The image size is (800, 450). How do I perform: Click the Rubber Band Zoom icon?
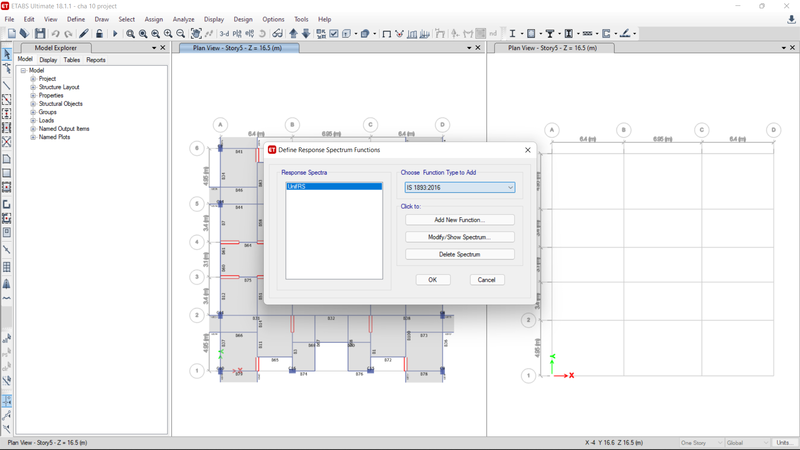(131, 34)
